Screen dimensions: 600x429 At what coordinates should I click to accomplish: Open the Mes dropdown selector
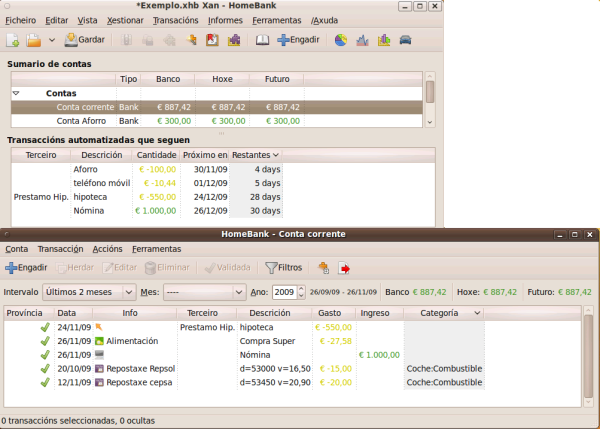click(x=204, y=292)
